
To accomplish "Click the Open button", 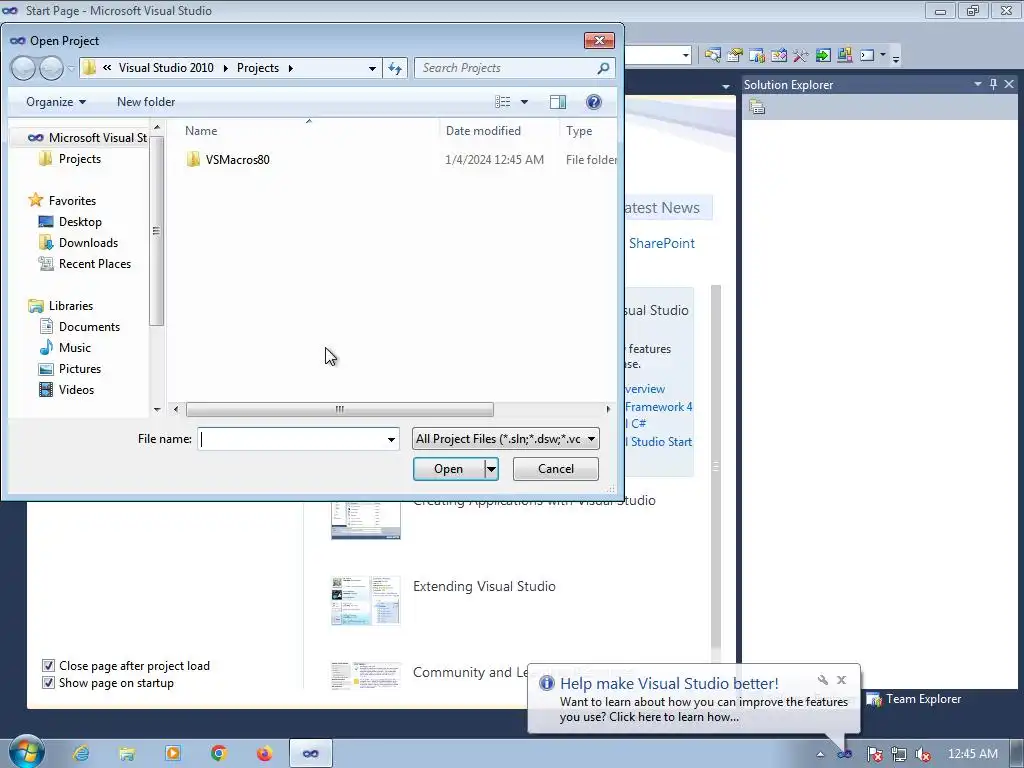I will point(449,469).
